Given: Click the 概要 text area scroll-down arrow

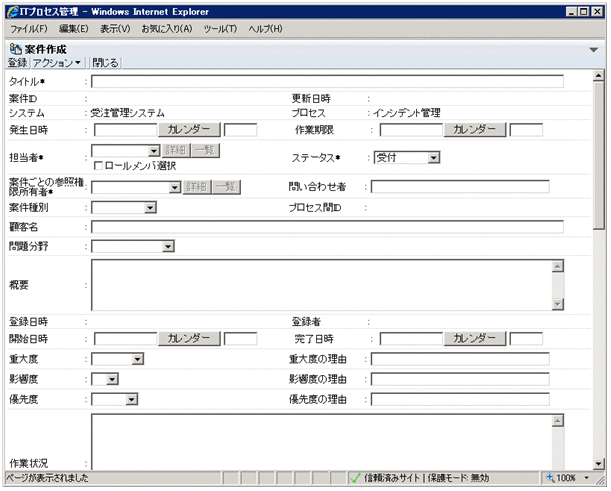Looking at the screenshot, I should pos(558,305).
